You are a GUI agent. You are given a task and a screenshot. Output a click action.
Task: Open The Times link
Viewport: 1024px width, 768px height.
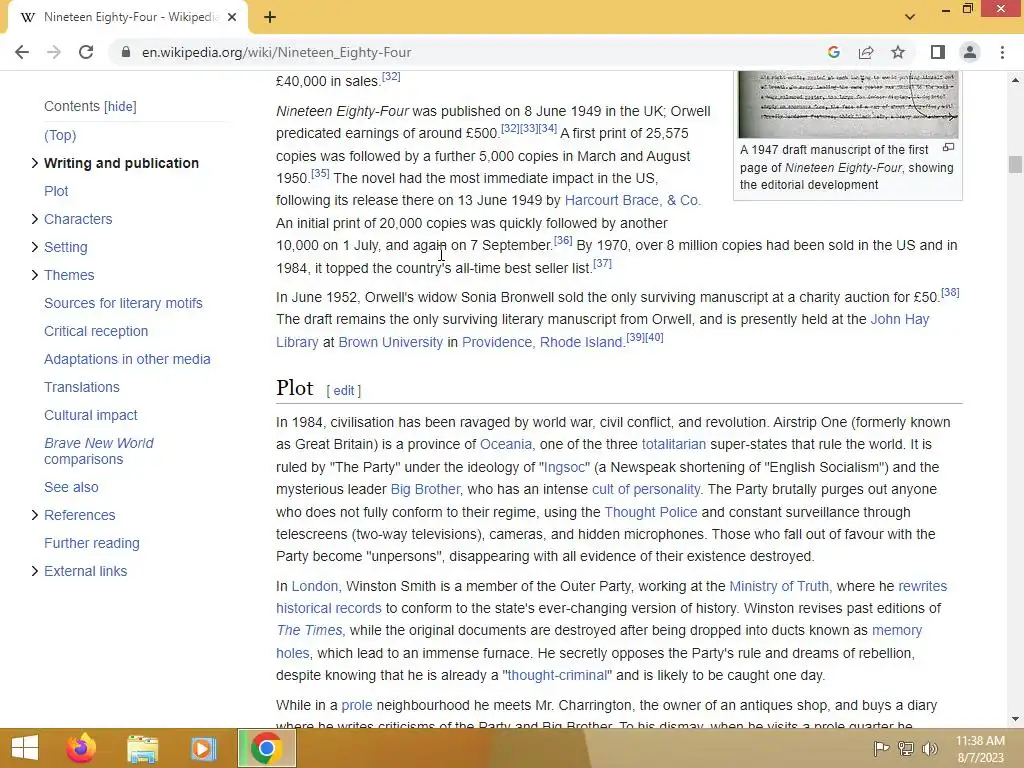[x=310, y=631]
